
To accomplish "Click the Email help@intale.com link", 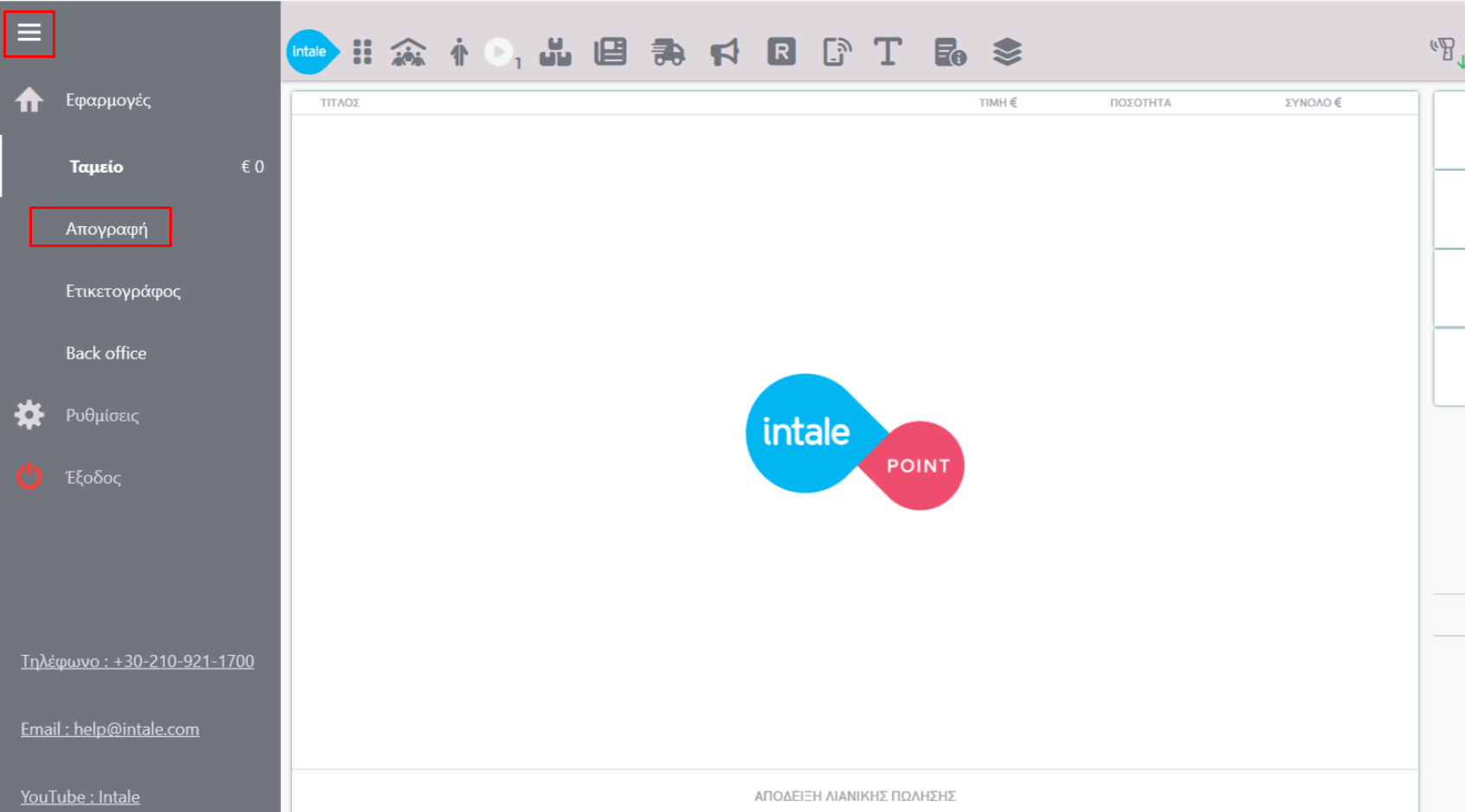I will 110,729.
